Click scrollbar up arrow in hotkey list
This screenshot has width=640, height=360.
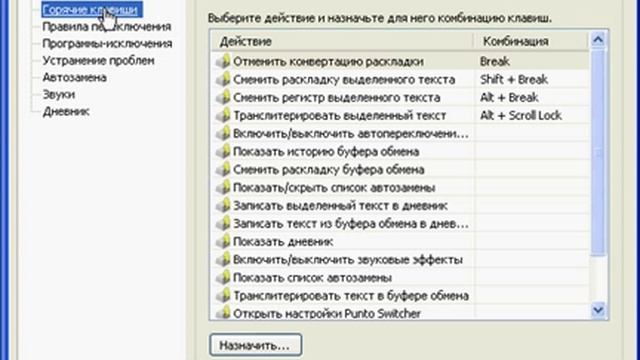pyautogui.click(x=598, y=40)
